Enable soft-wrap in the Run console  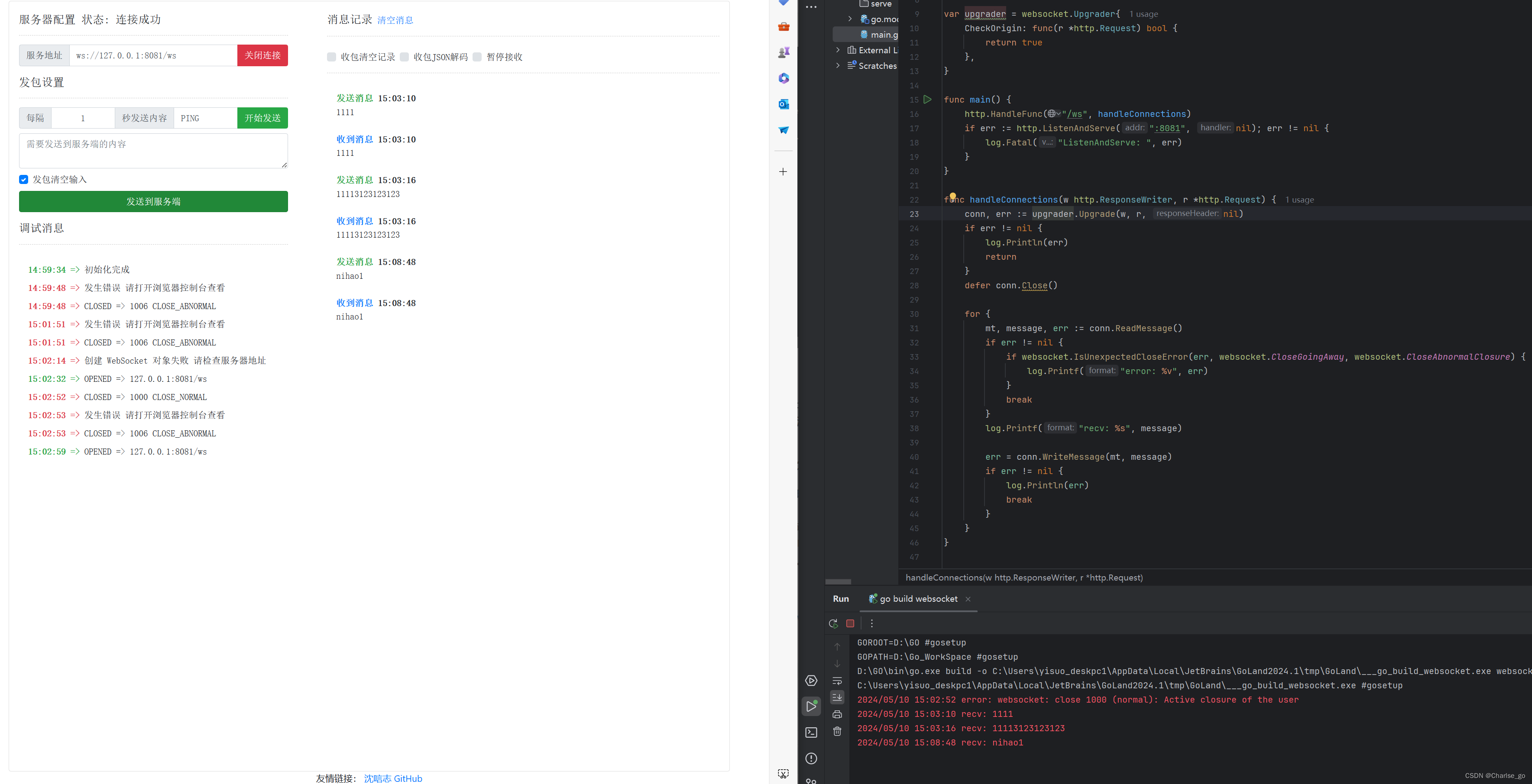[837, 681]
